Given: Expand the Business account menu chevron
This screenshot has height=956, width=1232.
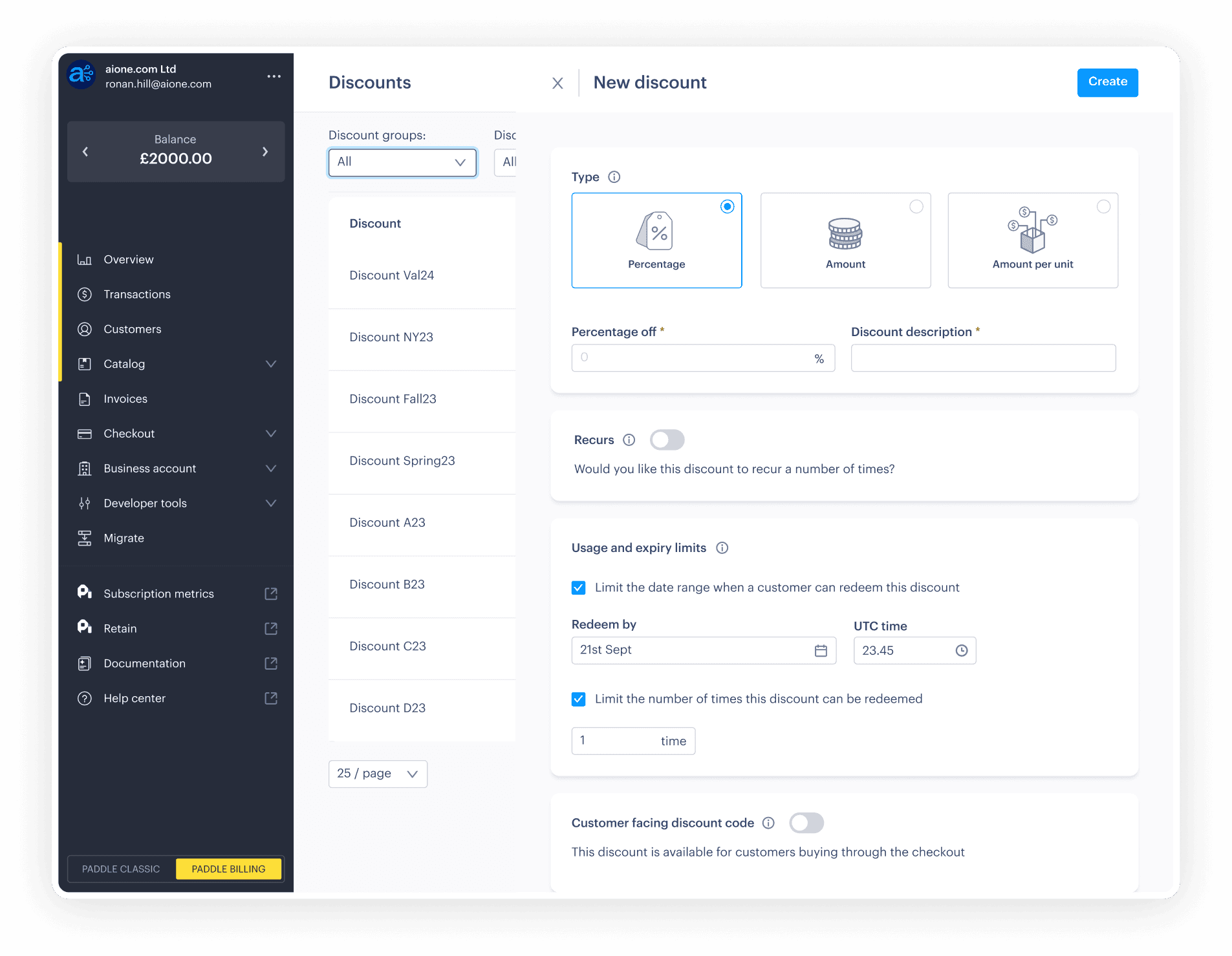Looking at the screenshot, I should tap(271, 469).
